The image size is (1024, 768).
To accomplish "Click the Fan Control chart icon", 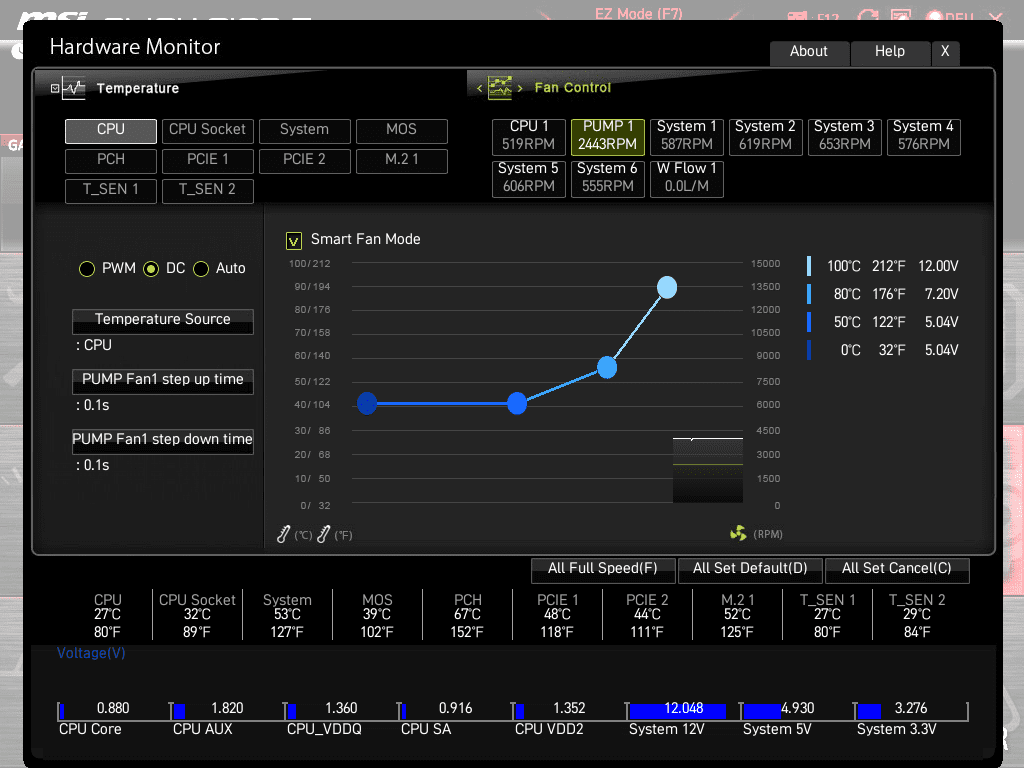I will tap(500, 88).
